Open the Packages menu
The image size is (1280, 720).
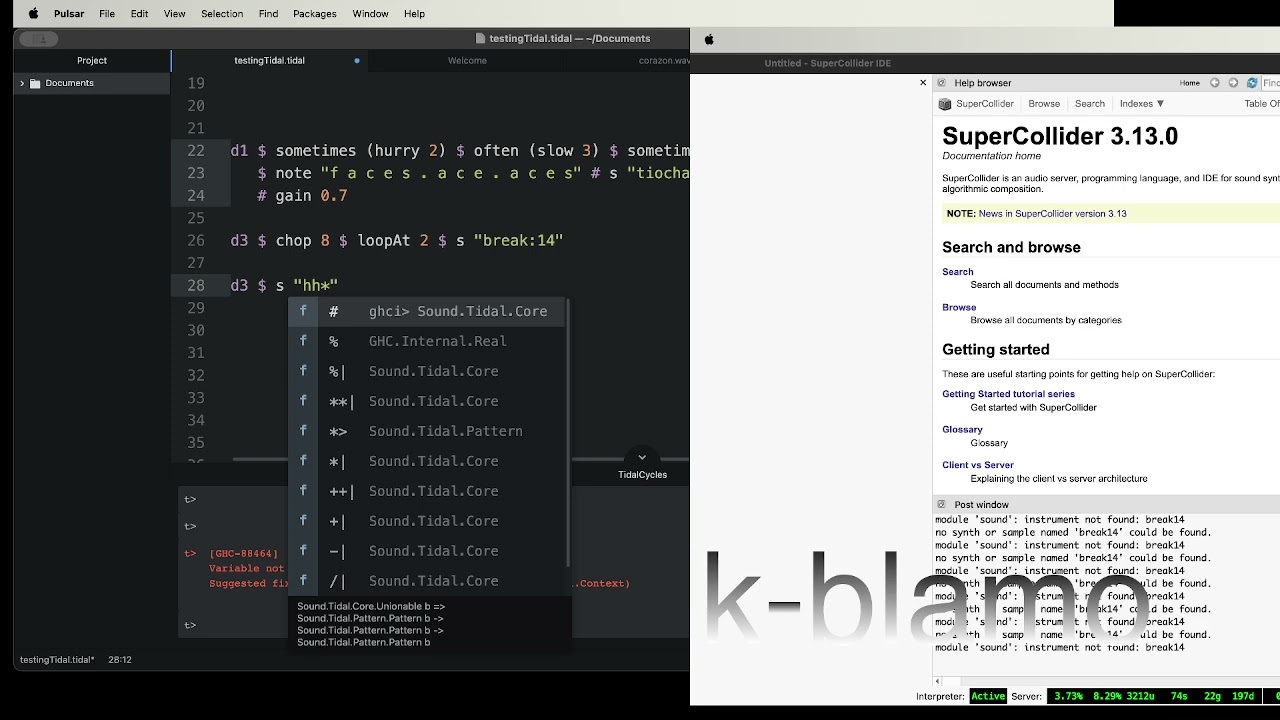314,14
